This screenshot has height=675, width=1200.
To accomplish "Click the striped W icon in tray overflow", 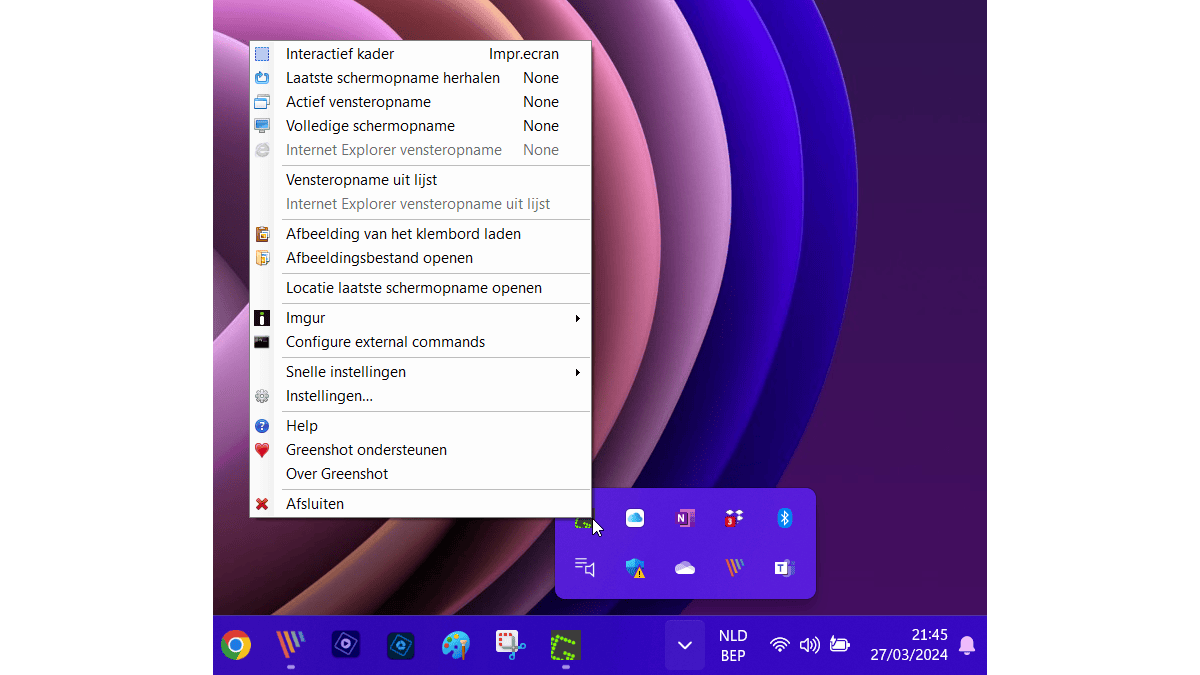I will click(735, 568).
